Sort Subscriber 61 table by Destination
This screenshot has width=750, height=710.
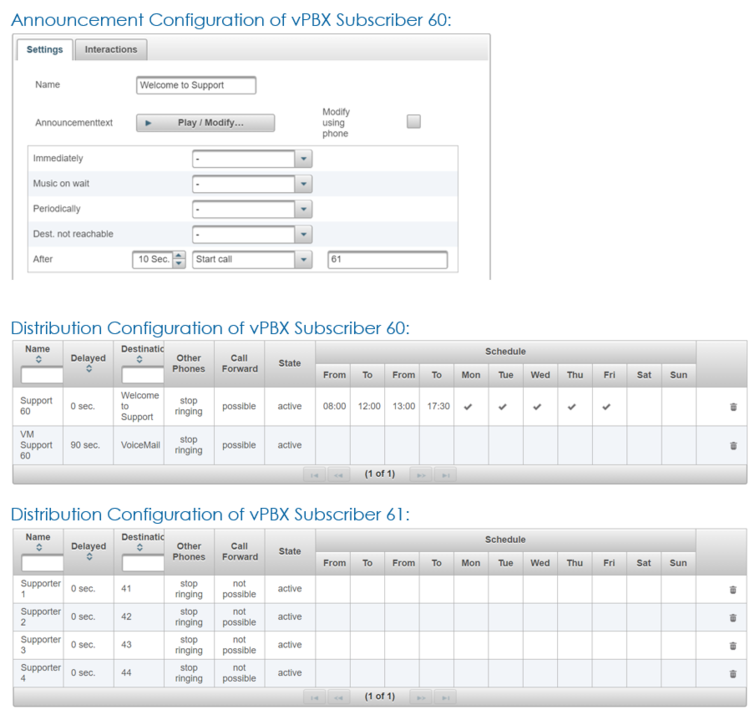click(x=140, y=547)
